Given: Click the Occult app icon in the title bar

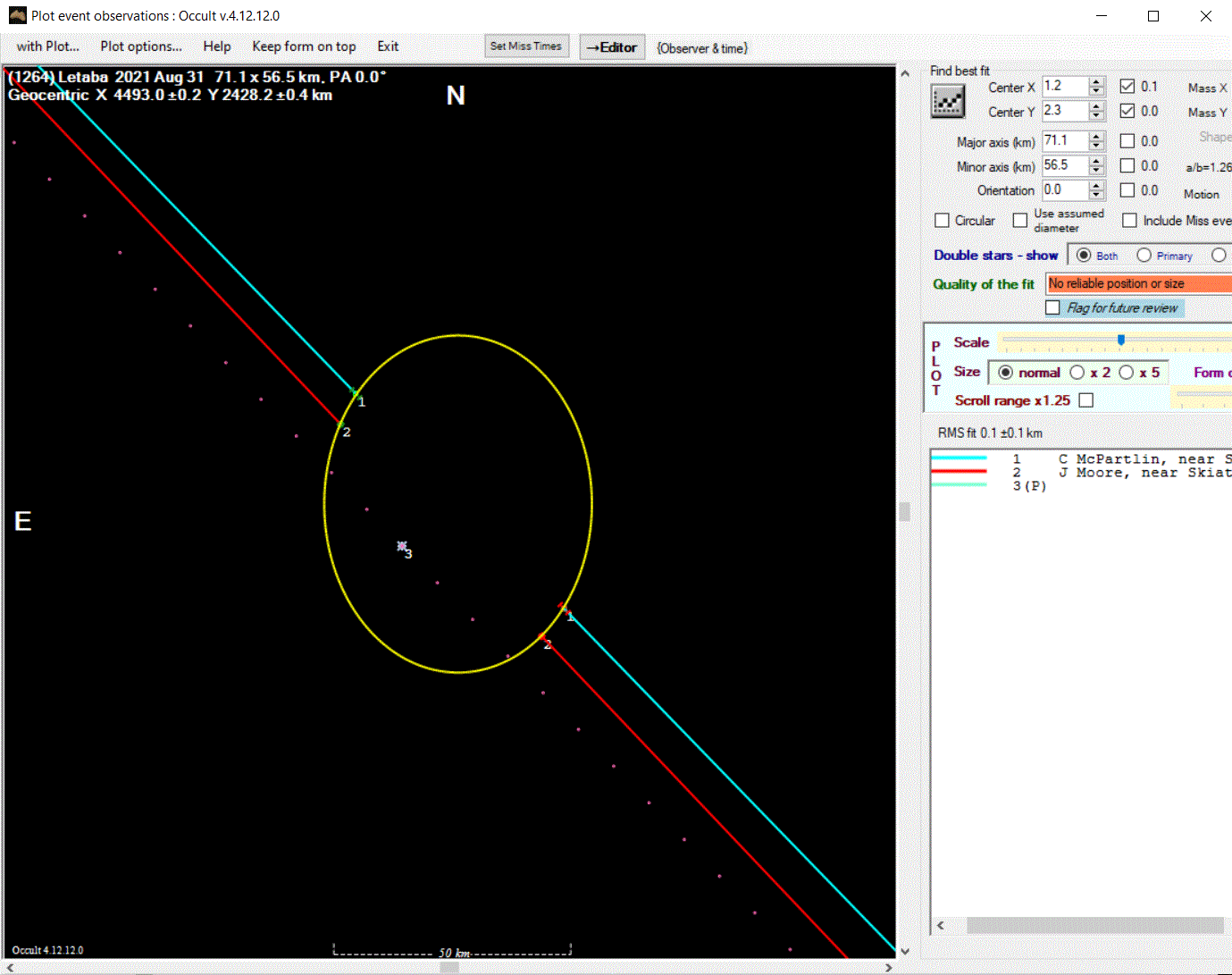Looking at the screenshot, I should coord(17,15).
